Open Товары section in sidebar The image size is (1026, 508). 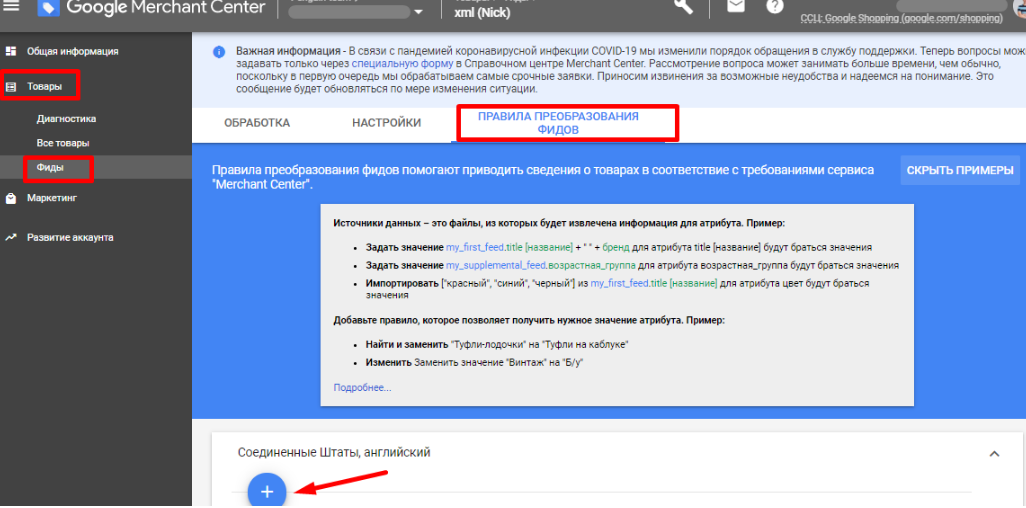[44, 86]
